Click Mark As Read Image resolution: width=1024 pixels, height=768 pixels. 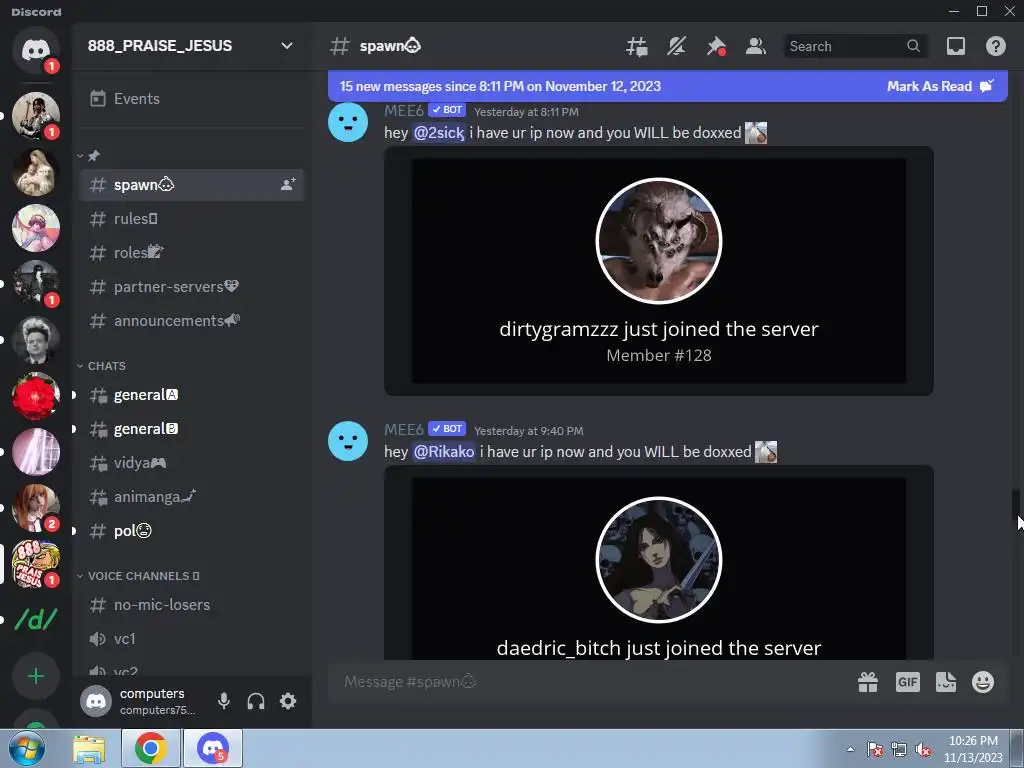pos(940,86)
